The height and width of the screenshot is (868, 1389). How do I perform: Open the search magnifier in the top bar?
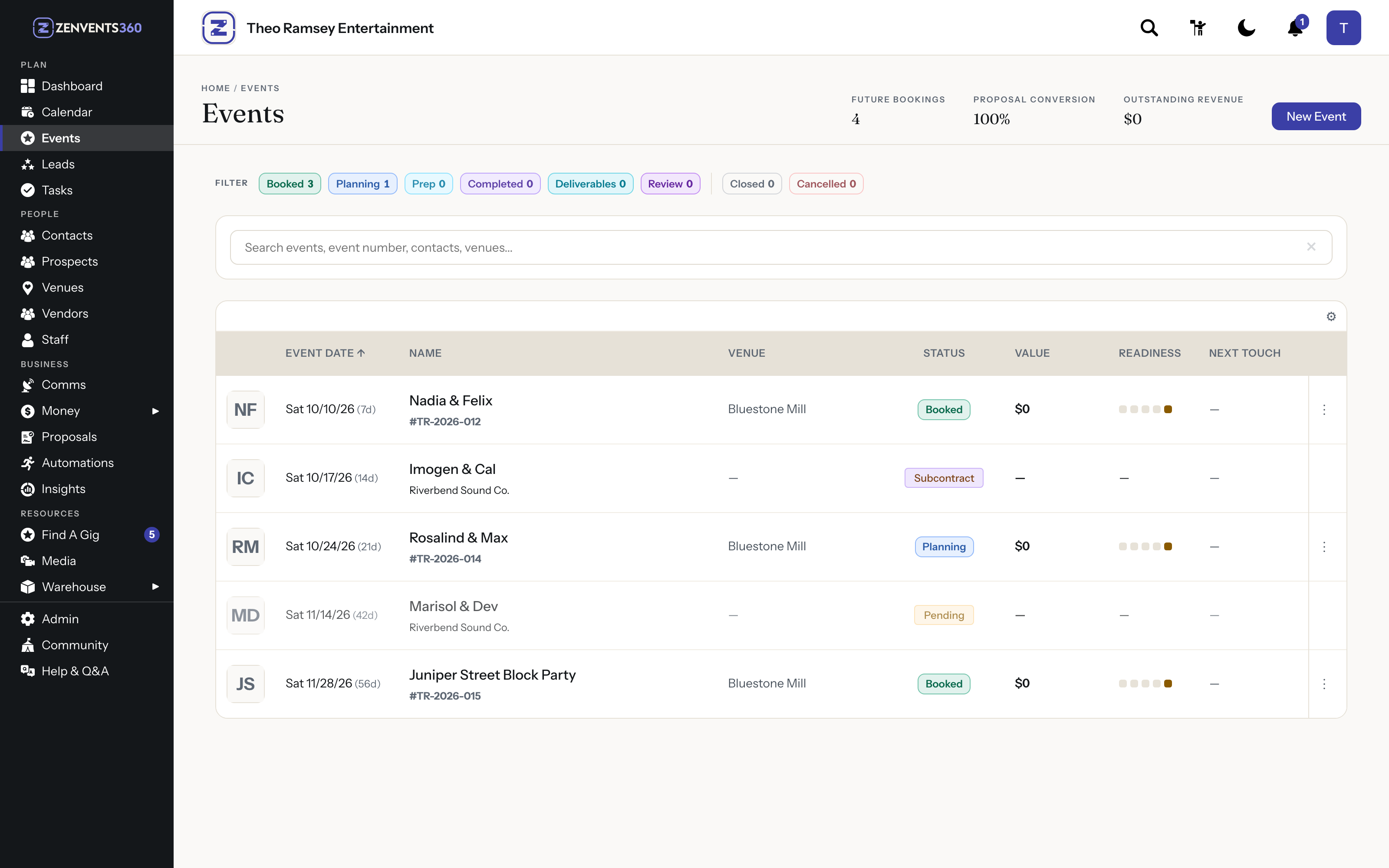(1149, 27)
